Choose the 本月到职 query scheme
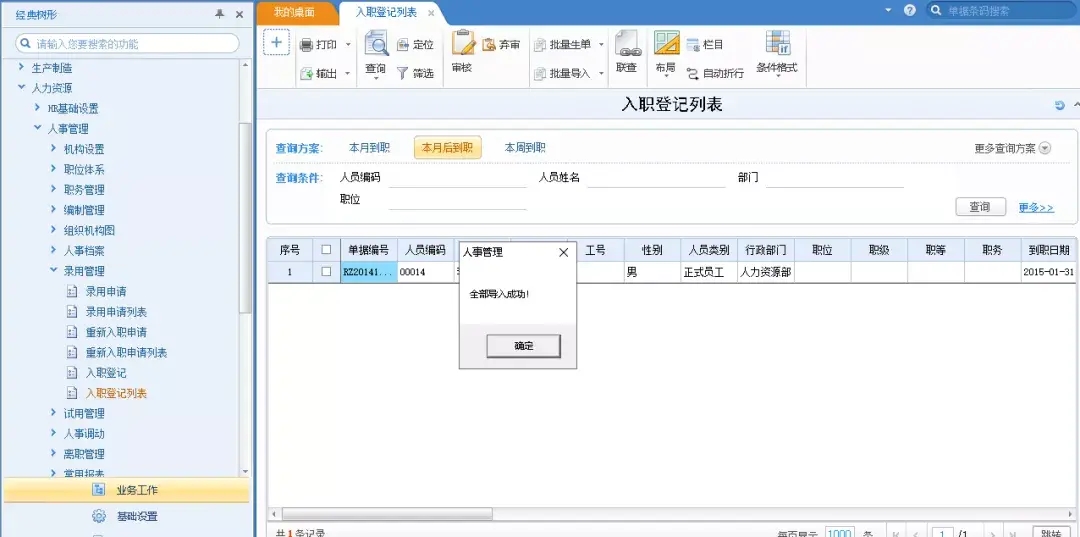 coord(369,147)
